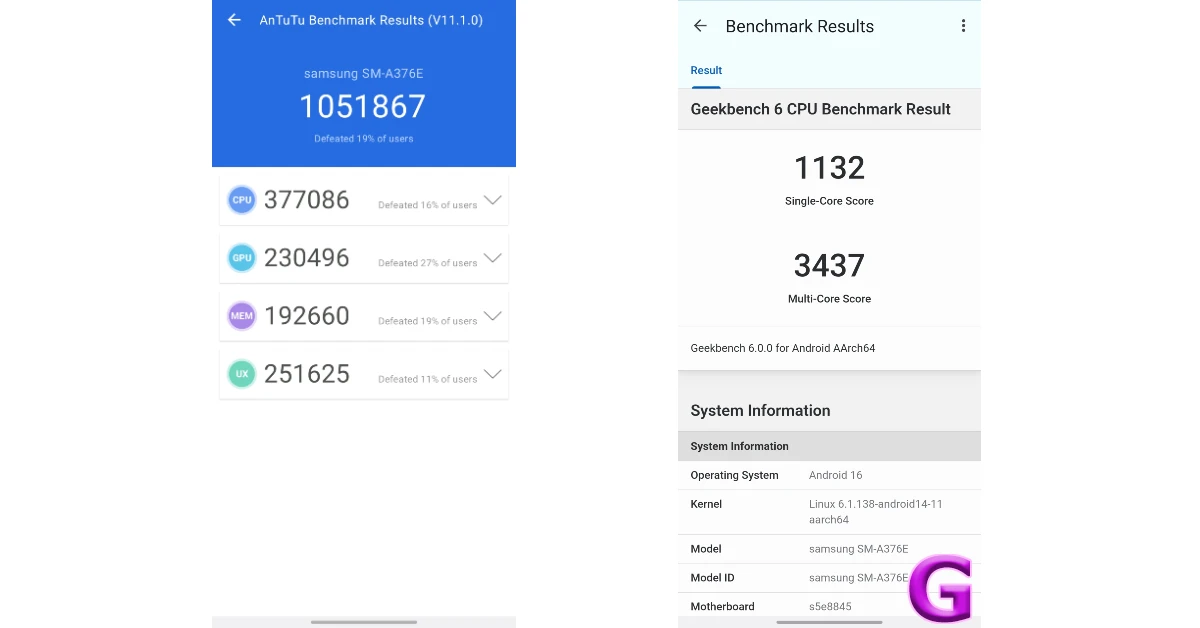Click the 'Operating System' row label
This screenshot has width=1200, height=628.
click(x=734, y=475)
